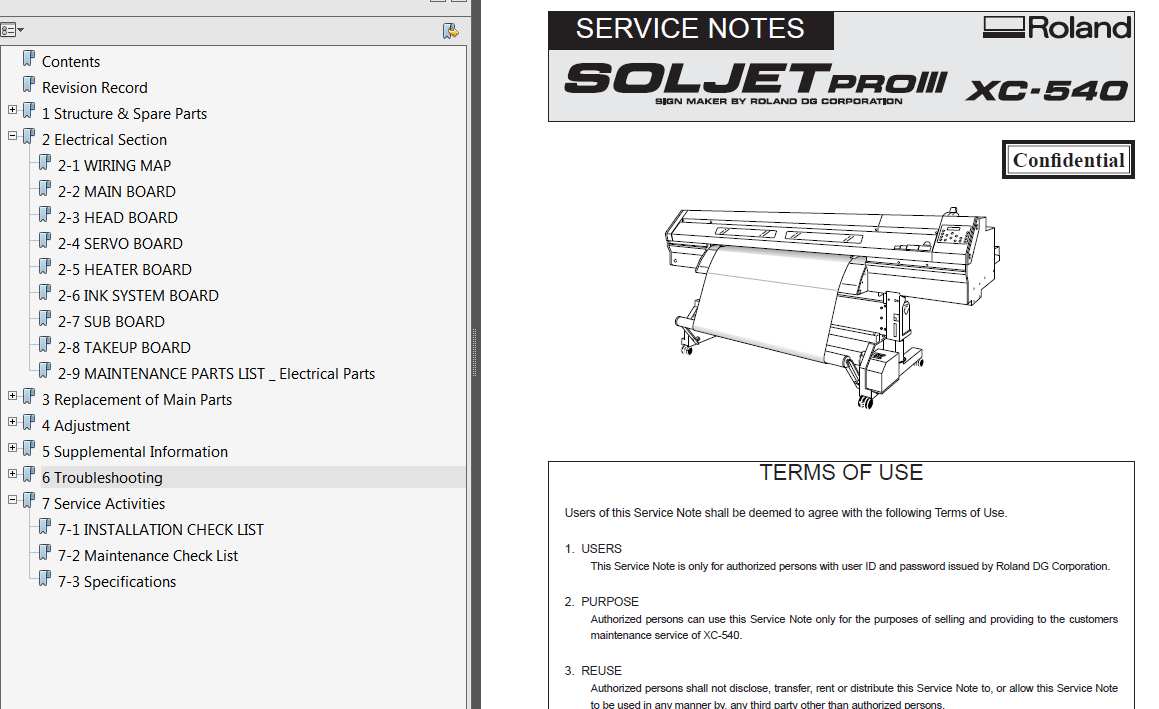Click the SERVICE NOTES title banner
This screenshot has width=1159, height=709.
coord(690,29)
